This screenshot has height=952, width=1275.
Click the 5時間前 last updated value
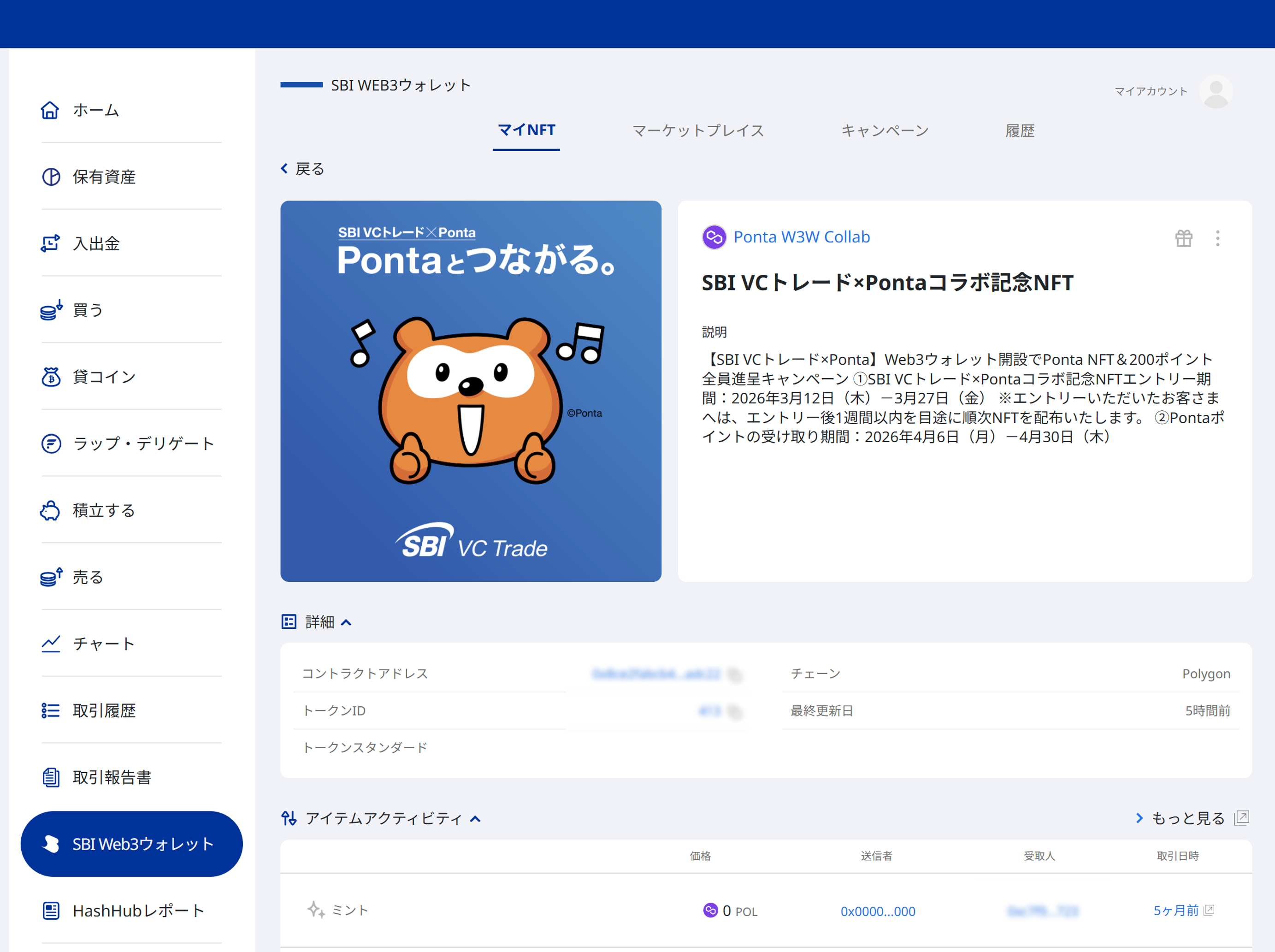pyautogui.click(x=1207, y=710)
